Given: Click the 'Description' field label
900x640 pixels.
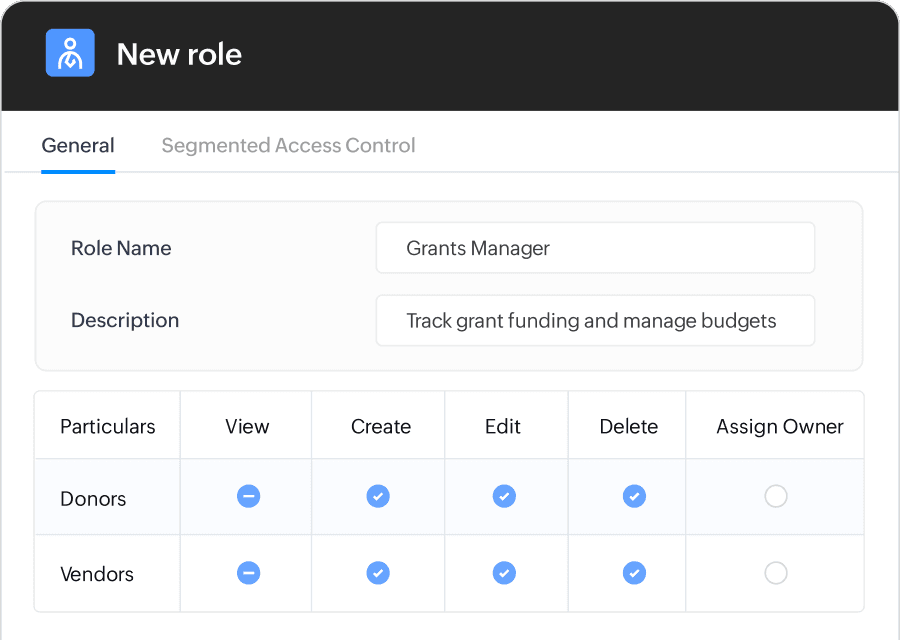Looking at the screenshot, I should (x=125, y=320).
